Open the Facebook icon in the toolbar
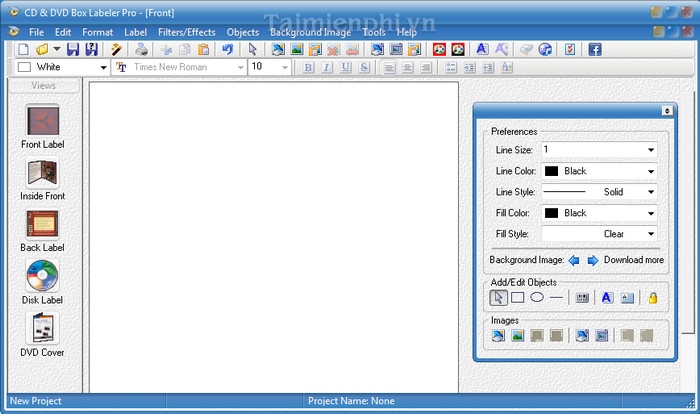 pyautogui.click(x=595, y=49)
